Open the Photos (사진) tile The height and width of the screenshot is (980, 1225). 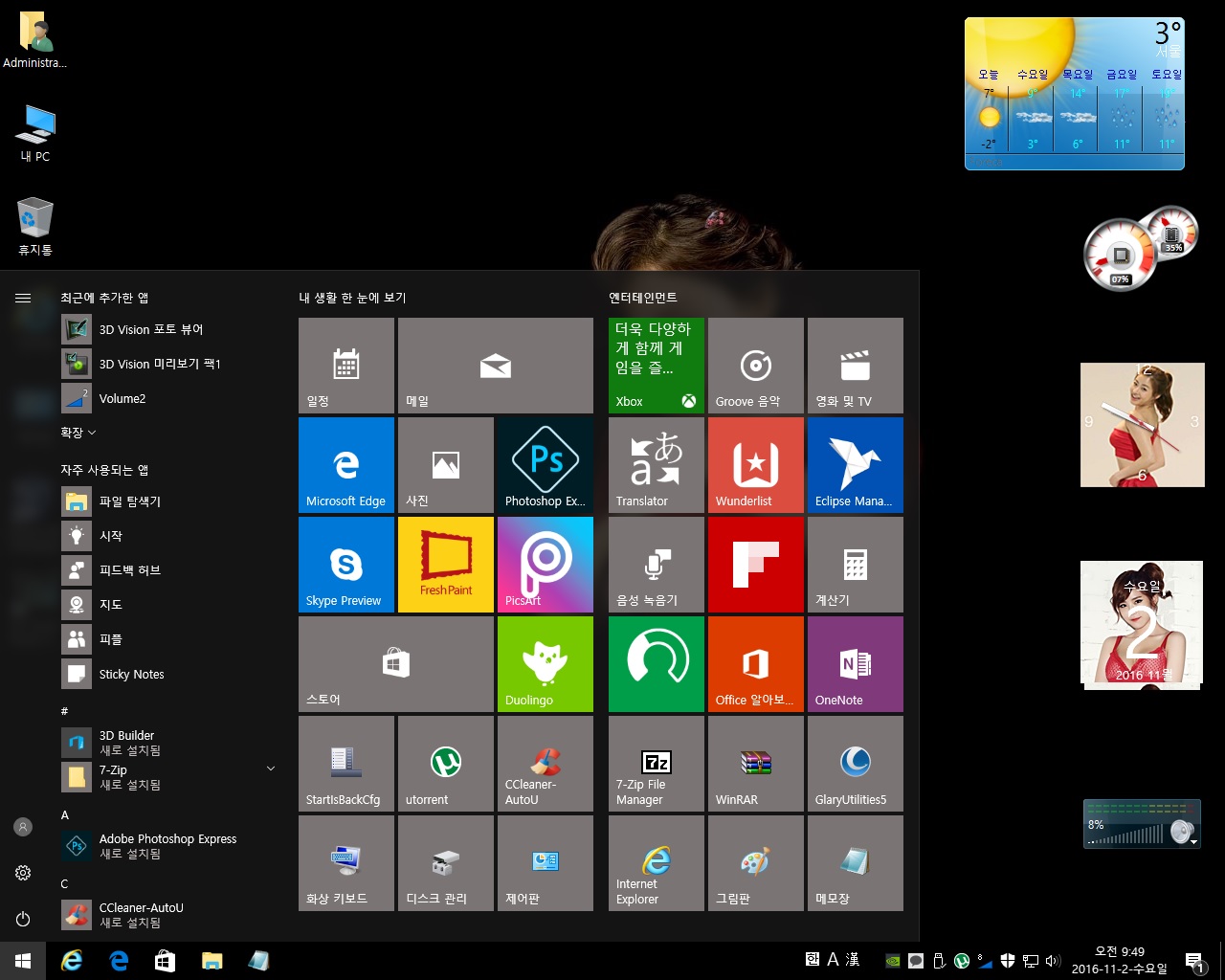pos(446,465)
